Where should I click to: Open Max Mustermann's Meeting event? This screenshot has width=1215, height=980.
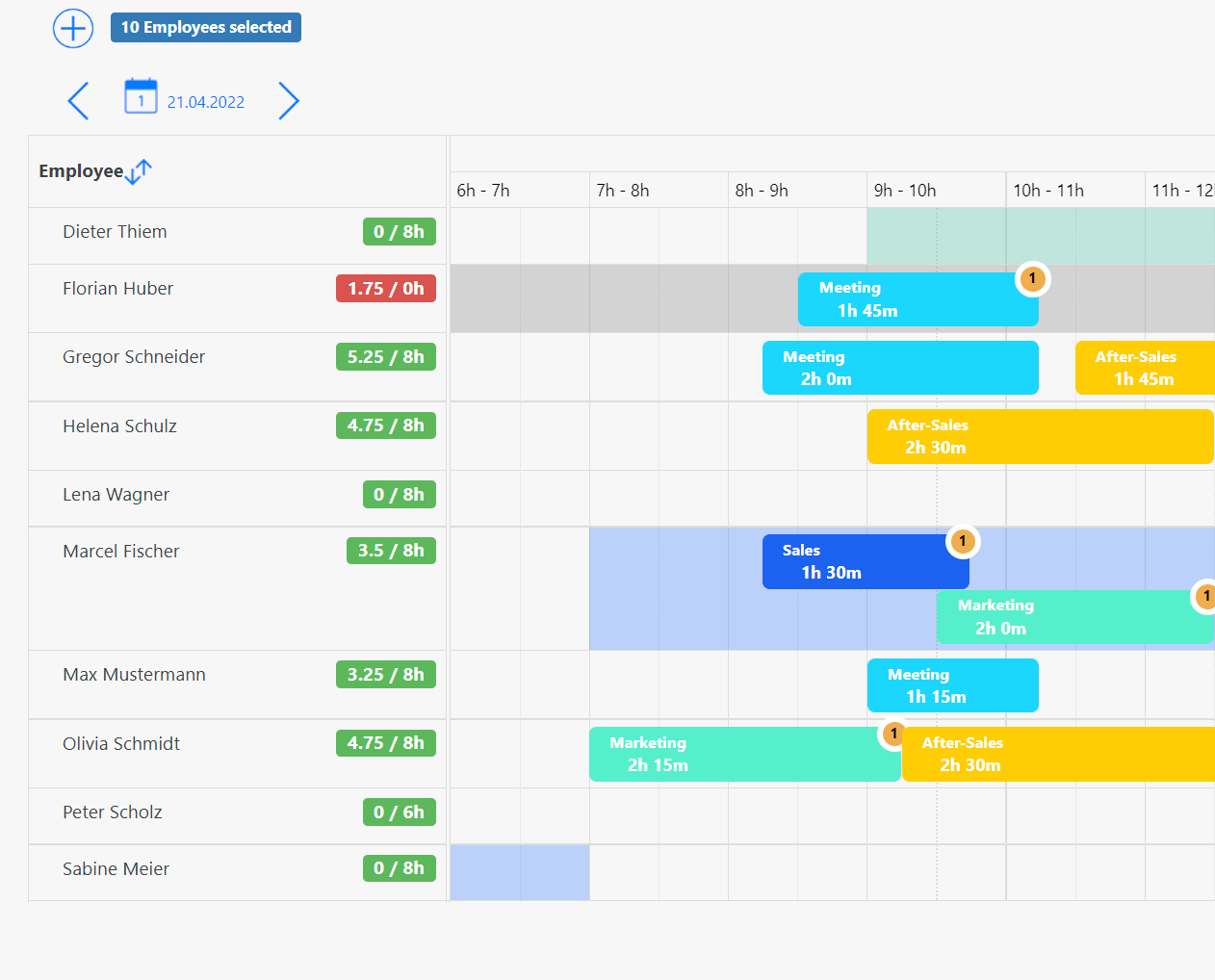(952, 685)
